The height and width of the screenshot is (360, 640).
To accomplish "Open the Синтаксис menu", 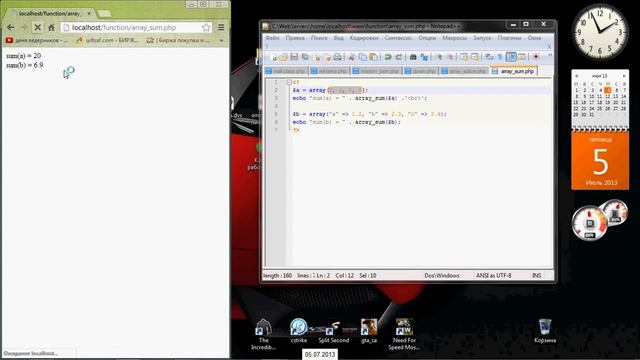I will 398,38.
